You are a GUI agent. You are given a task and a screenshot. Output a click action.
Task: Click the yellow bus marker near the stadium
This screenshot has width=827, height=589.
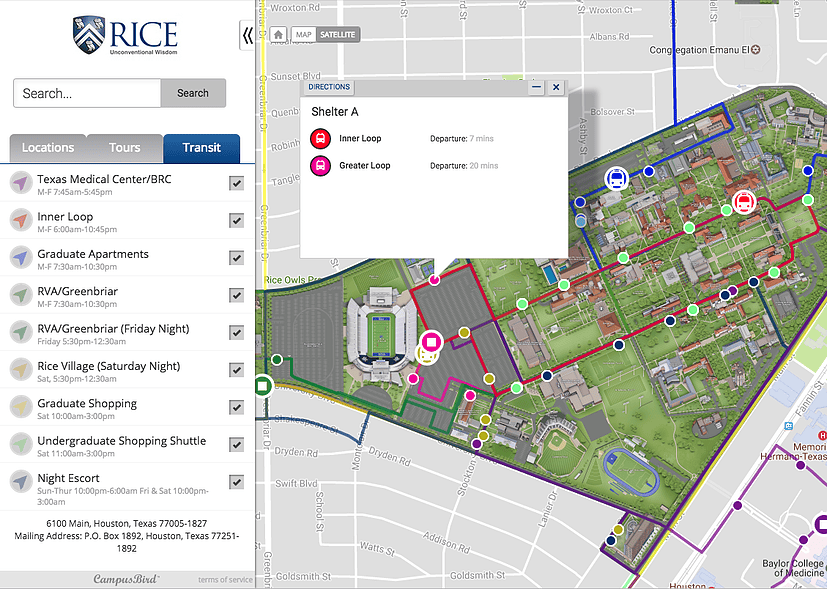(x=426, y=356)
